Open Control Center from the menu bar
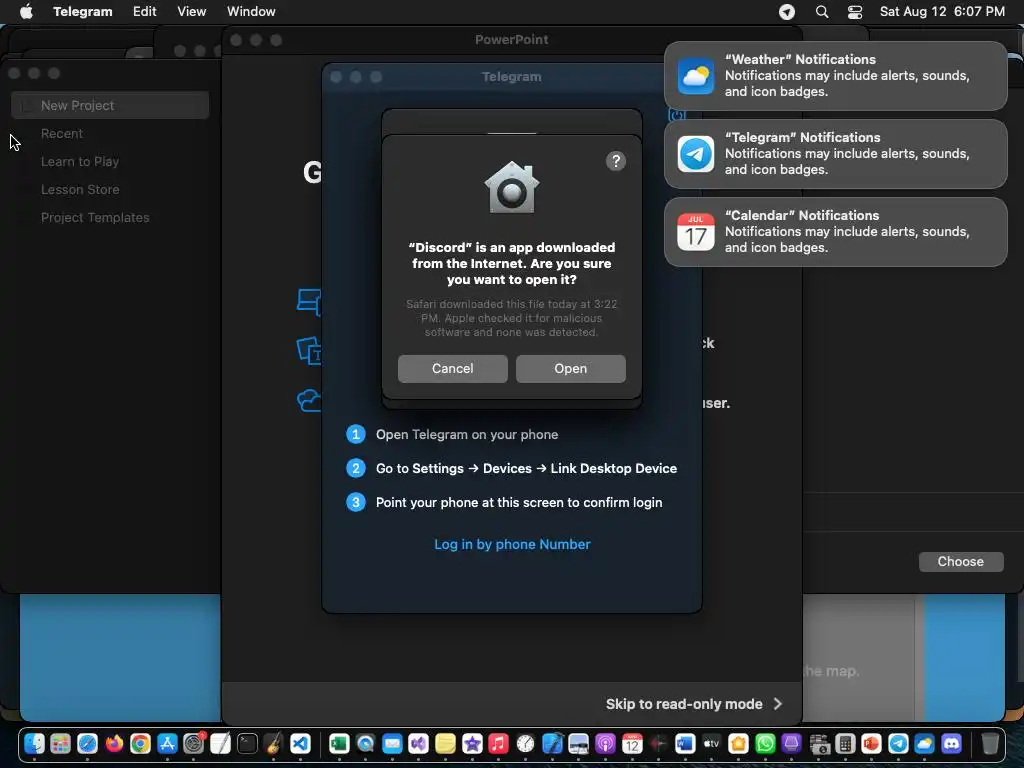 [854, 12]
